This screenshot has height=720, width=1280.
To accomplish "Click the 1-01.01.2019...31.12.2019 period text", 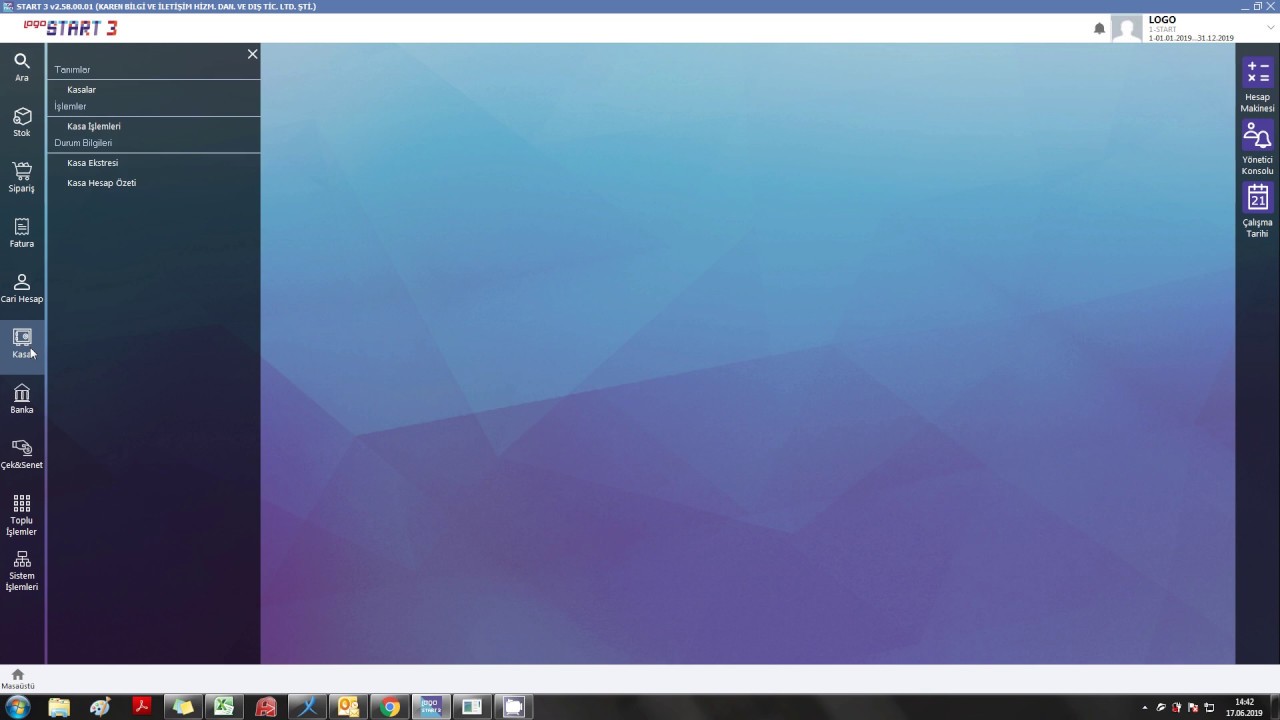I will click(1191, 38).
